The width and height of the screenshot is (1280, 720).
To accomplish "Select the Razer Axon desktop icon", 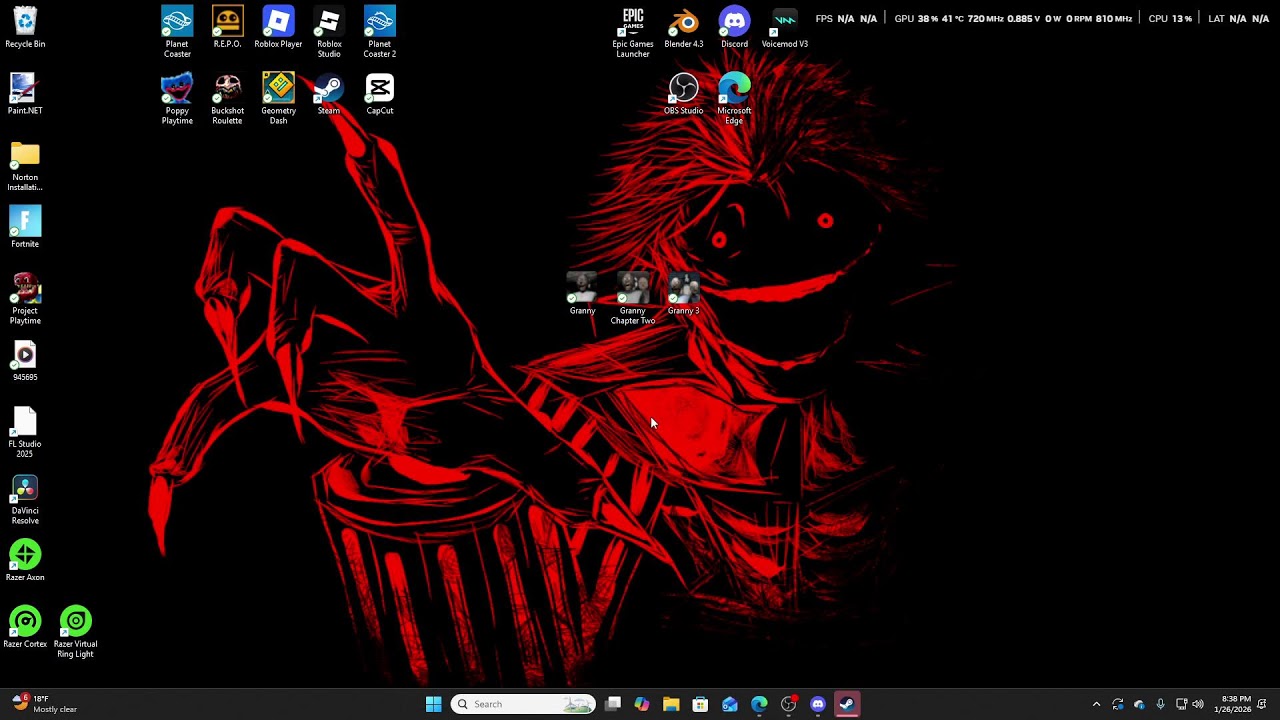I will 25,561.
